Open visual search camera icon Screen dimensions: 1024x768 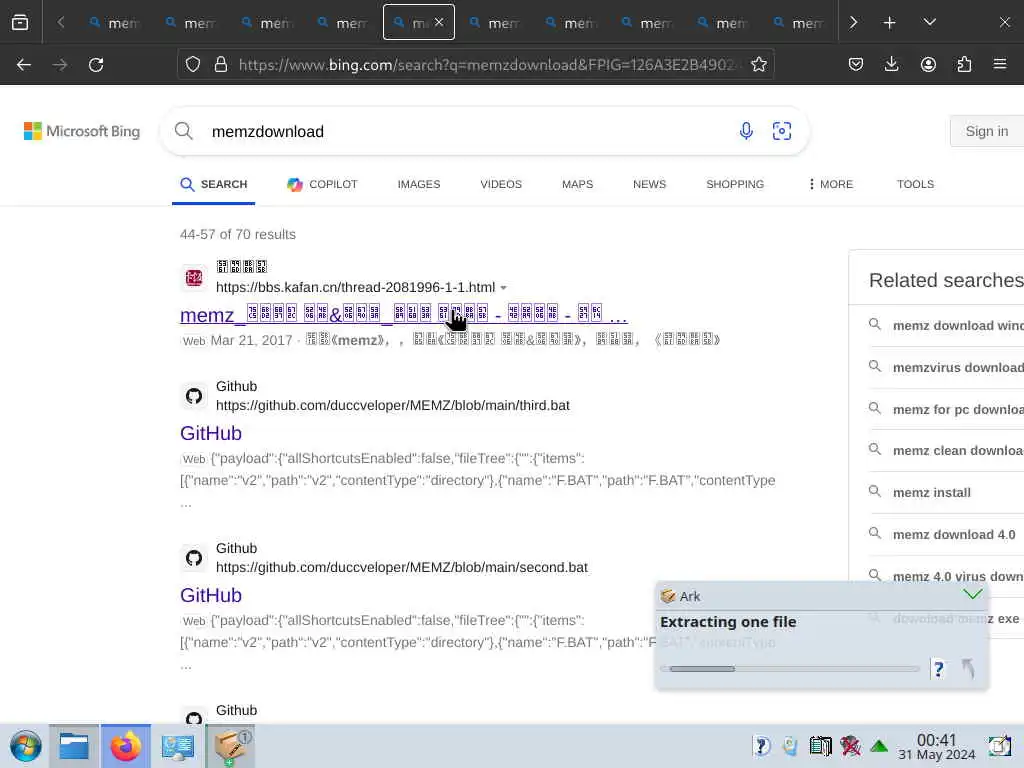point(782,131)
